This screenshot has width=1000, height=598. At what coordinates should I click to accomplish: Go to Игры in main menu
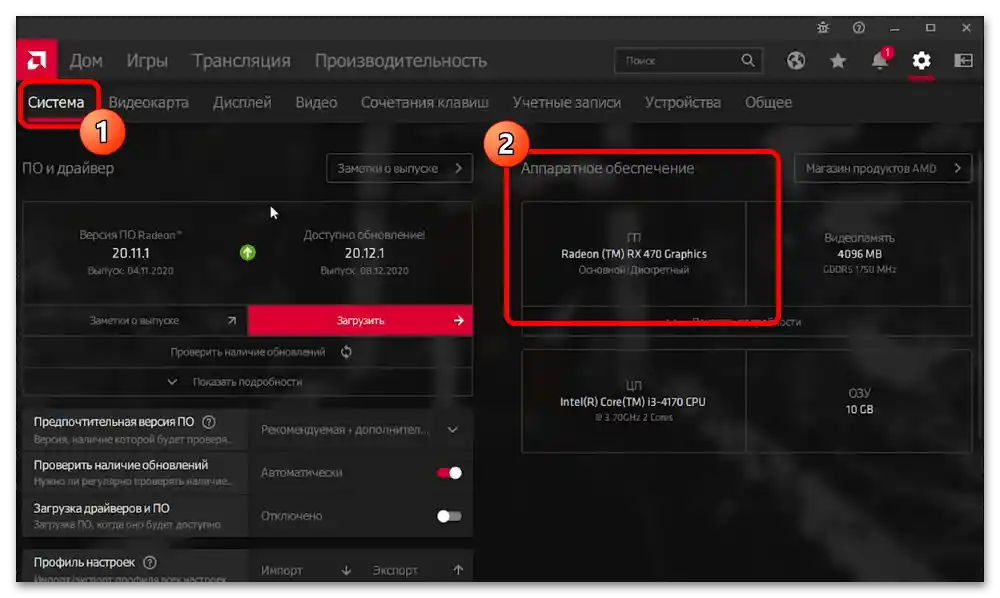[x=147, y=61]
